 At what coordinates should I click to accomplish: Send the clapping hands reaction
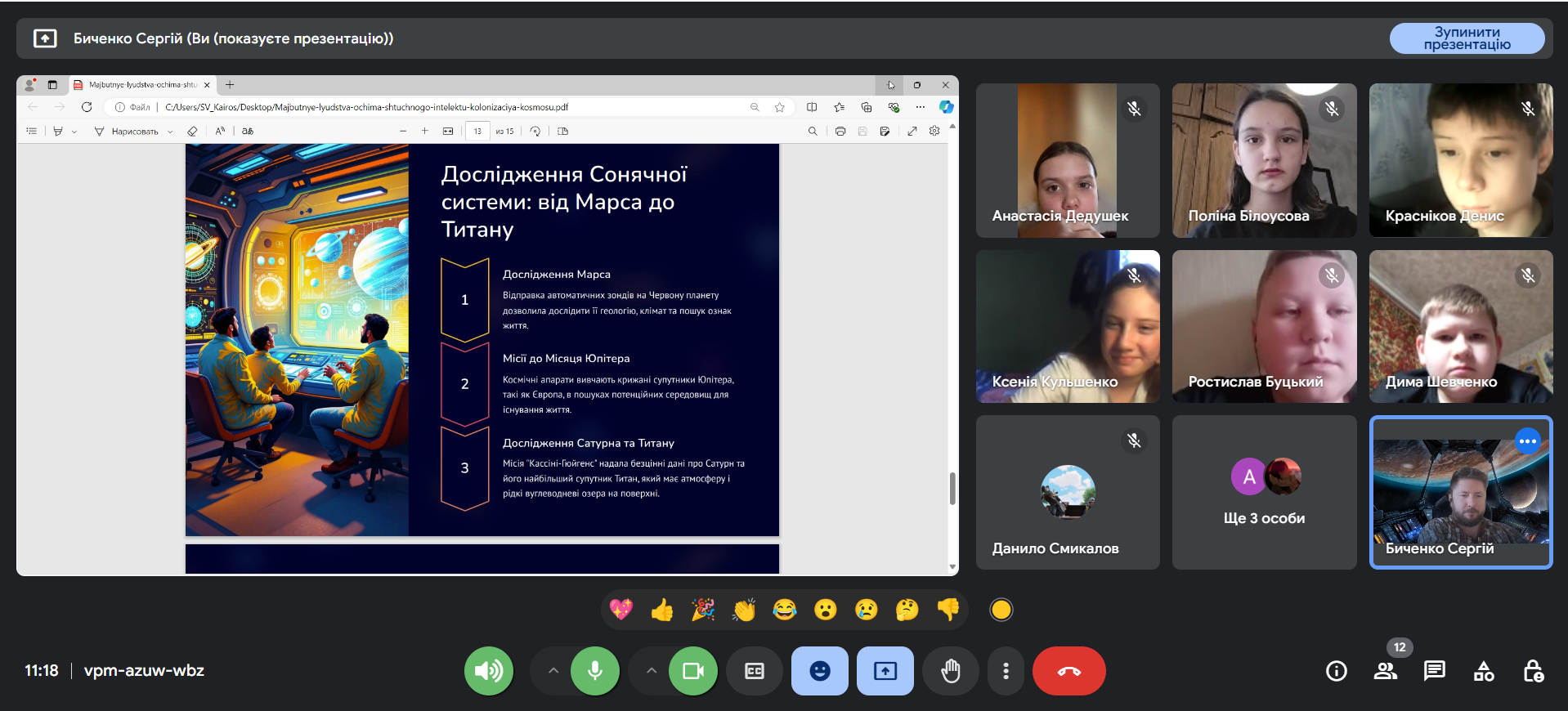[744, 610]
